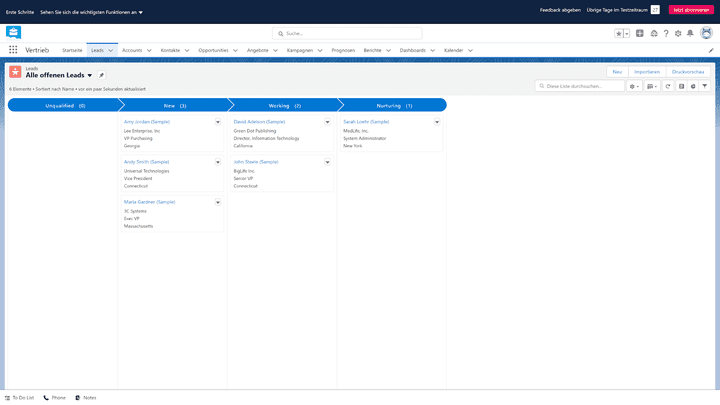
Task: Add page to favorites star
Action: click(619, 34)
